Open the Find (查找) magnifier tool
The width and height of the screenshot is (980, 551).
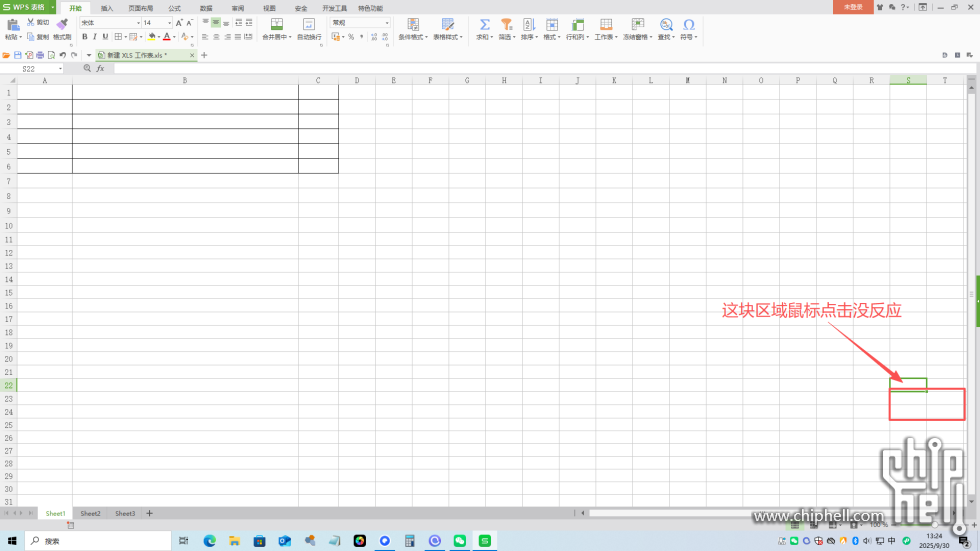tap(665, 24)
